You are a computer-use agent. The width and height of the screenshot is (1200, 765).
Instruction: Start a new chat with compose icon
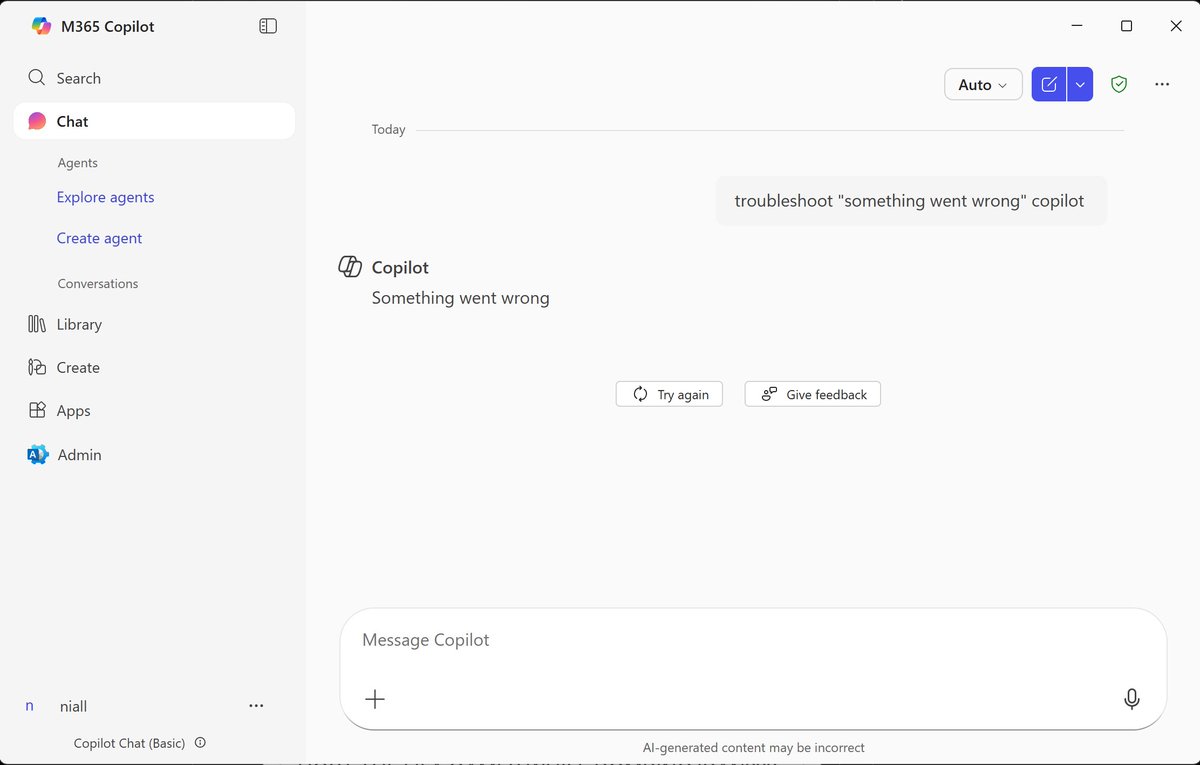pyautogui.click(x=1049, y=85)
